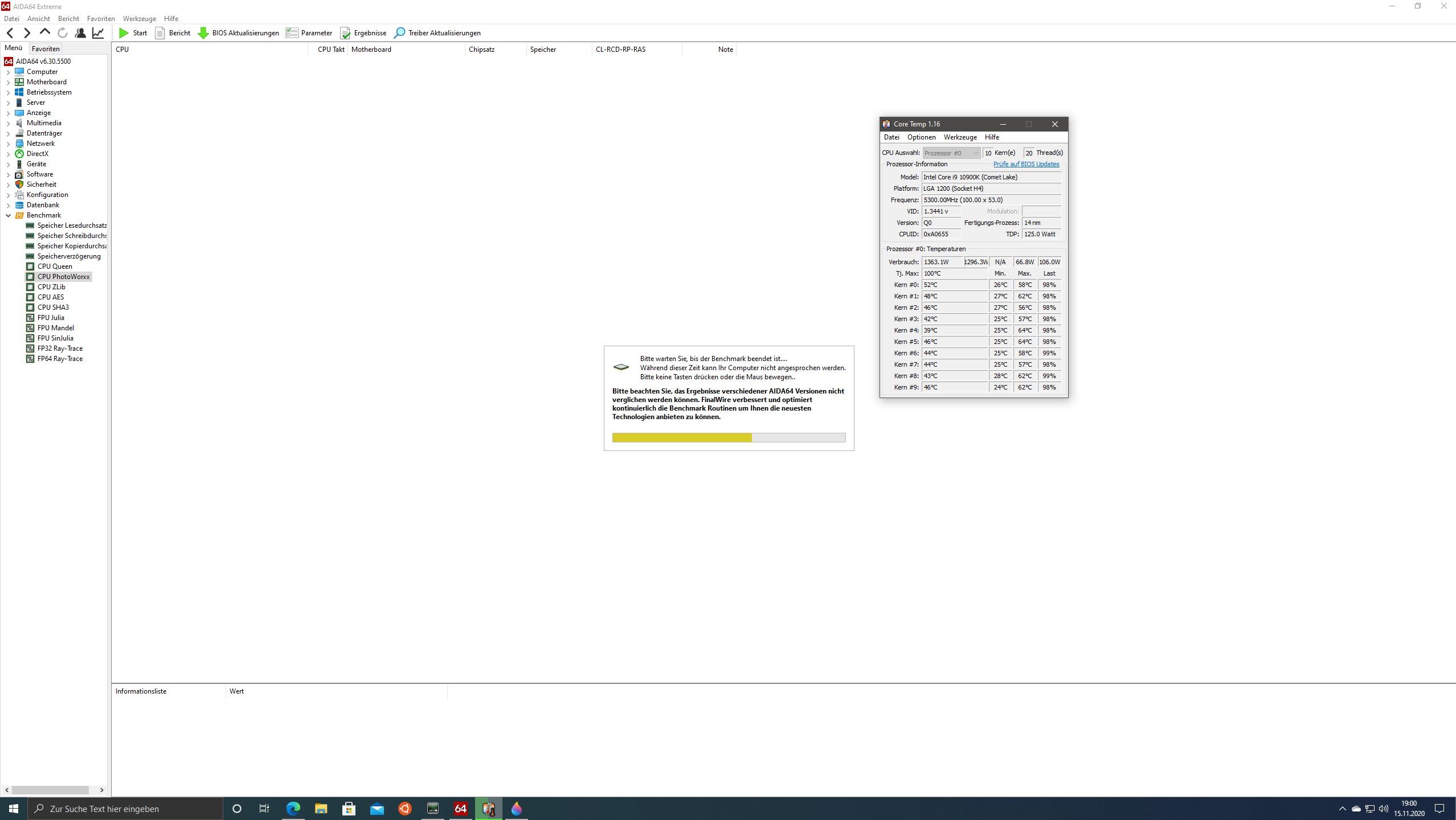
Task: Open Ergebnisse results icon
Action: [x=345, y=33]
